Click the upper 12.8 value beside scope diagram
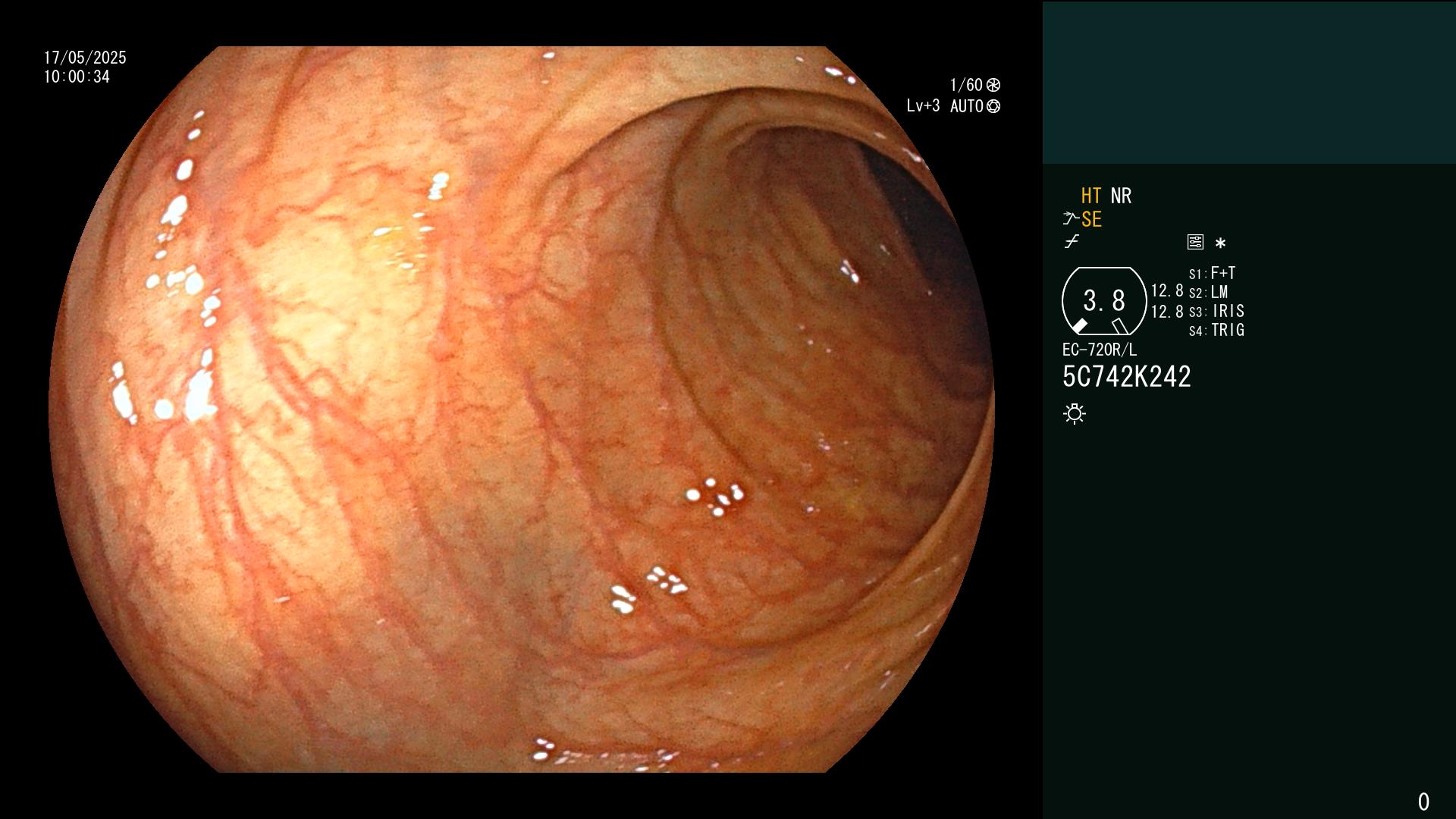1456x819 pixels. (1167, 291)
